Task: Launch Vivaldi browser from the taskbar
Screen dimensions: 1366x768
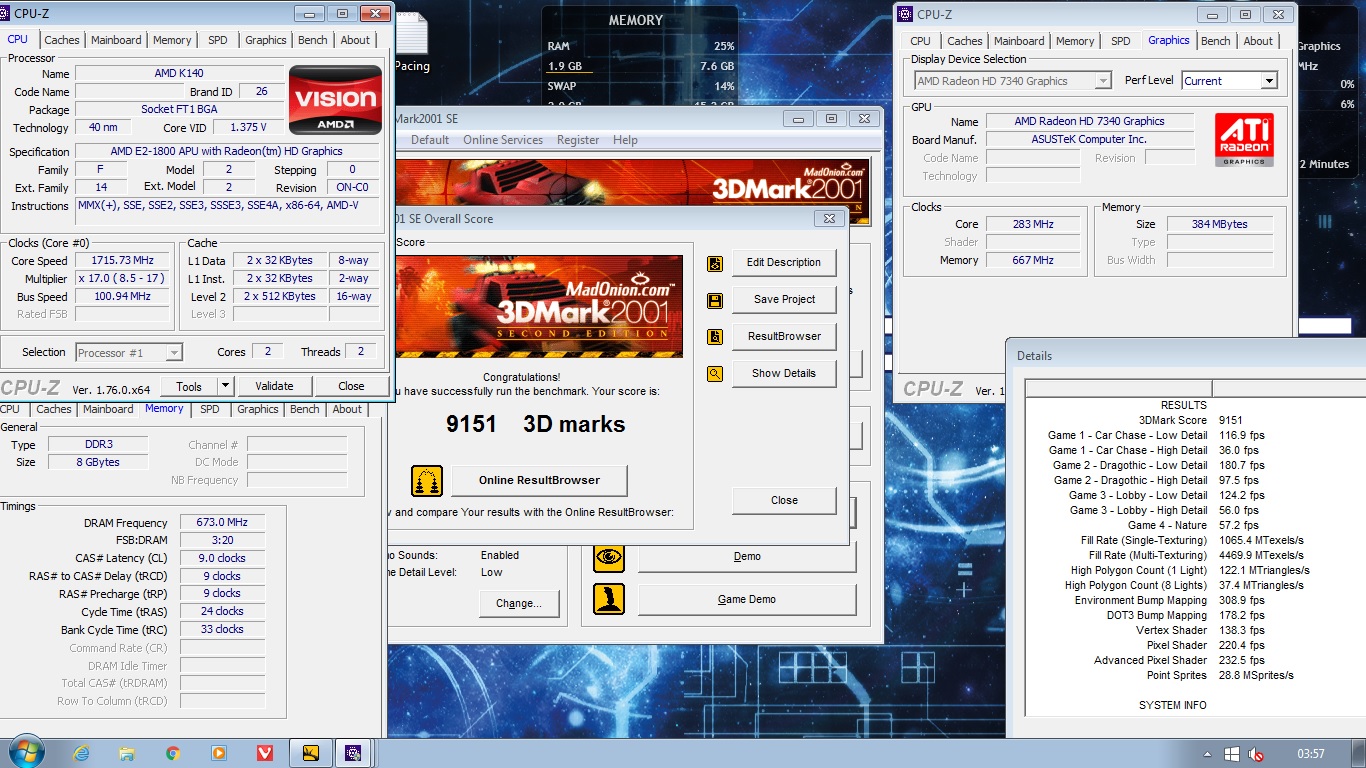Action: [x=265, y=753]
